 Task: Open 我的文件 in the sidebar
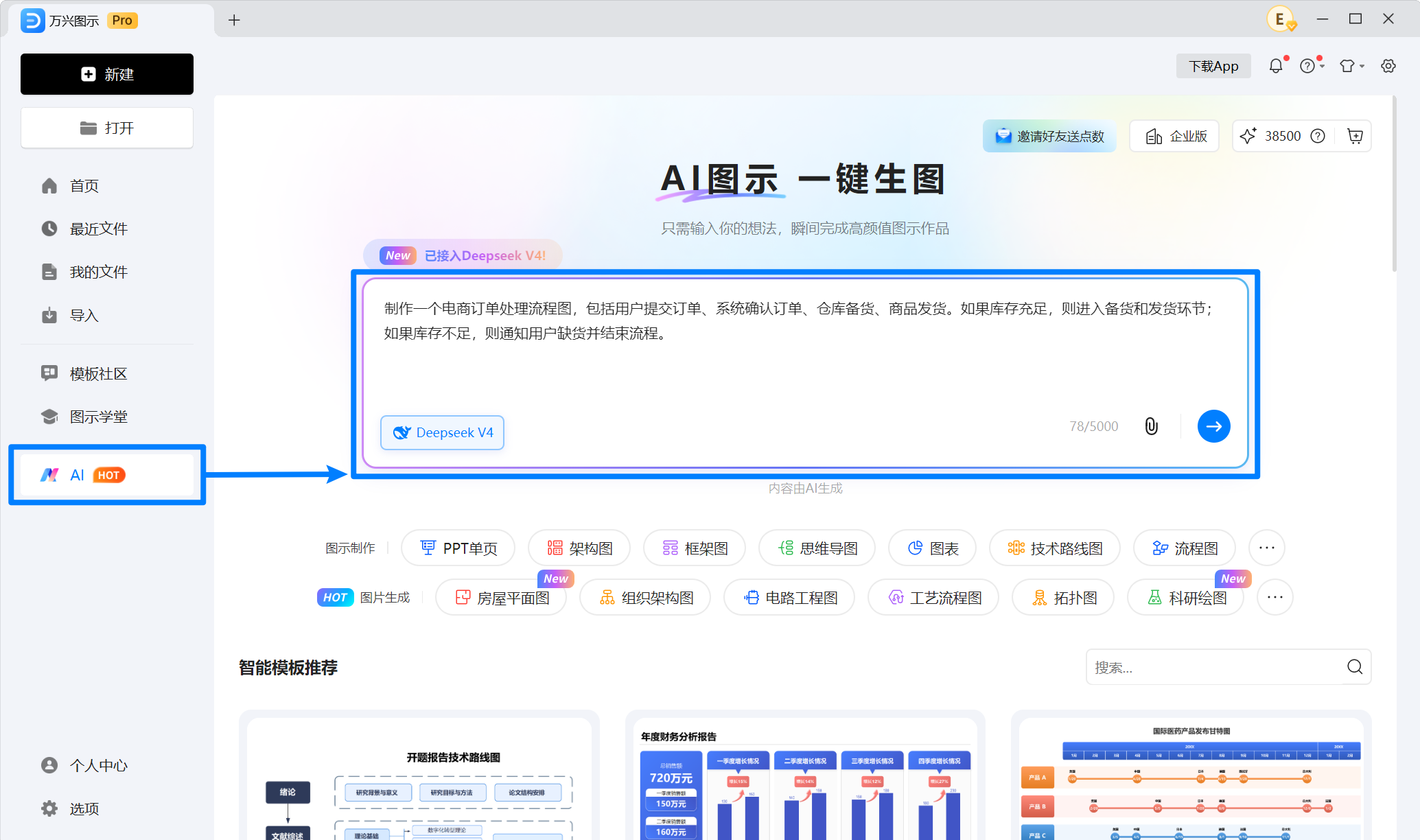click(107, 272)
